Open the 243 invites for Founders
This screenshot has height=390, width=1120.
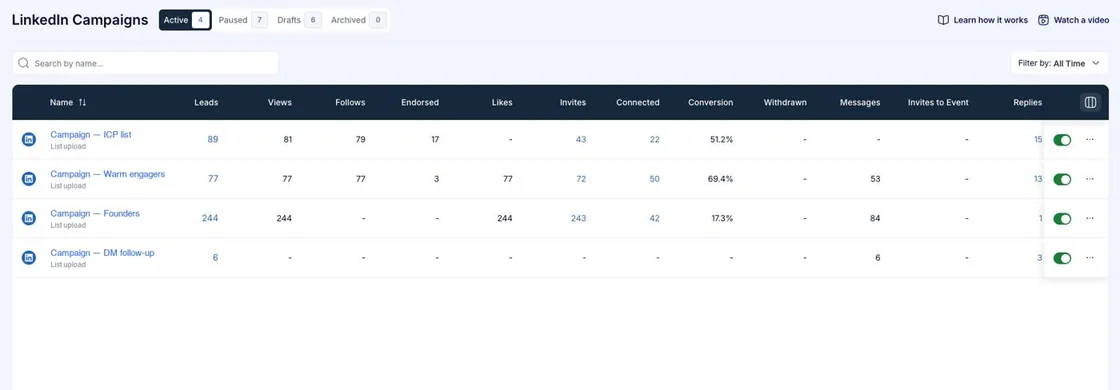(x=579, y=218)
